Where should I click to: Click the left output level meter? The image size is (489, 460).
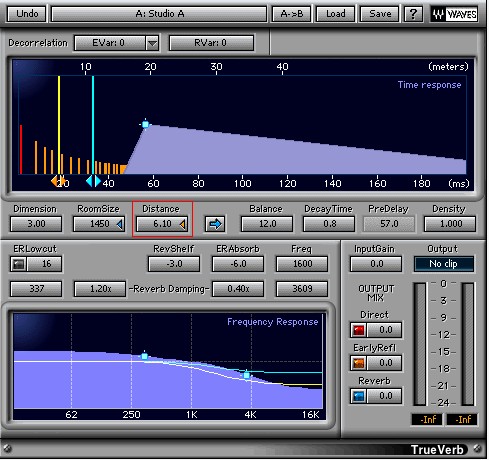(420, 344)
